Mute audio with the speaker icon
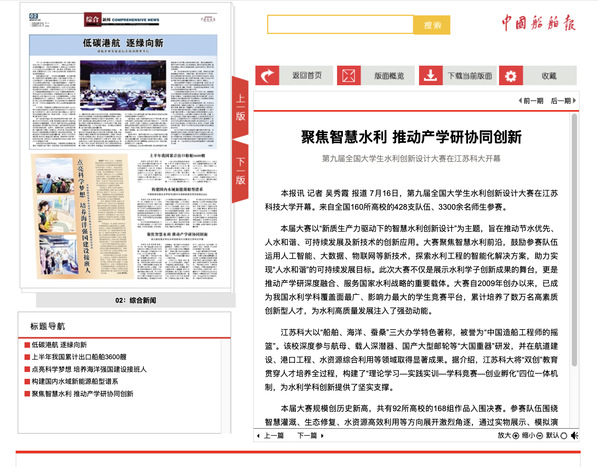Image resolution: width=598 pixels, height=467 pixels. tap(574, 435)
